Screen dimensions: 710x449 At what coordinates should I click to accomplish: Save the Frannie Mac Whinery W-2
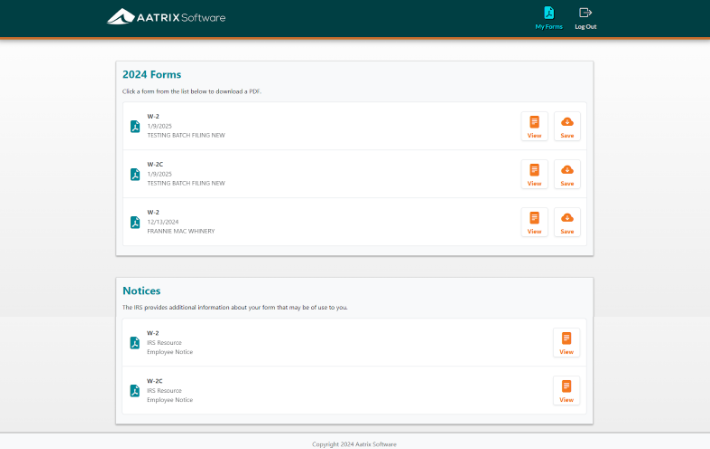(x=567, y=222)
